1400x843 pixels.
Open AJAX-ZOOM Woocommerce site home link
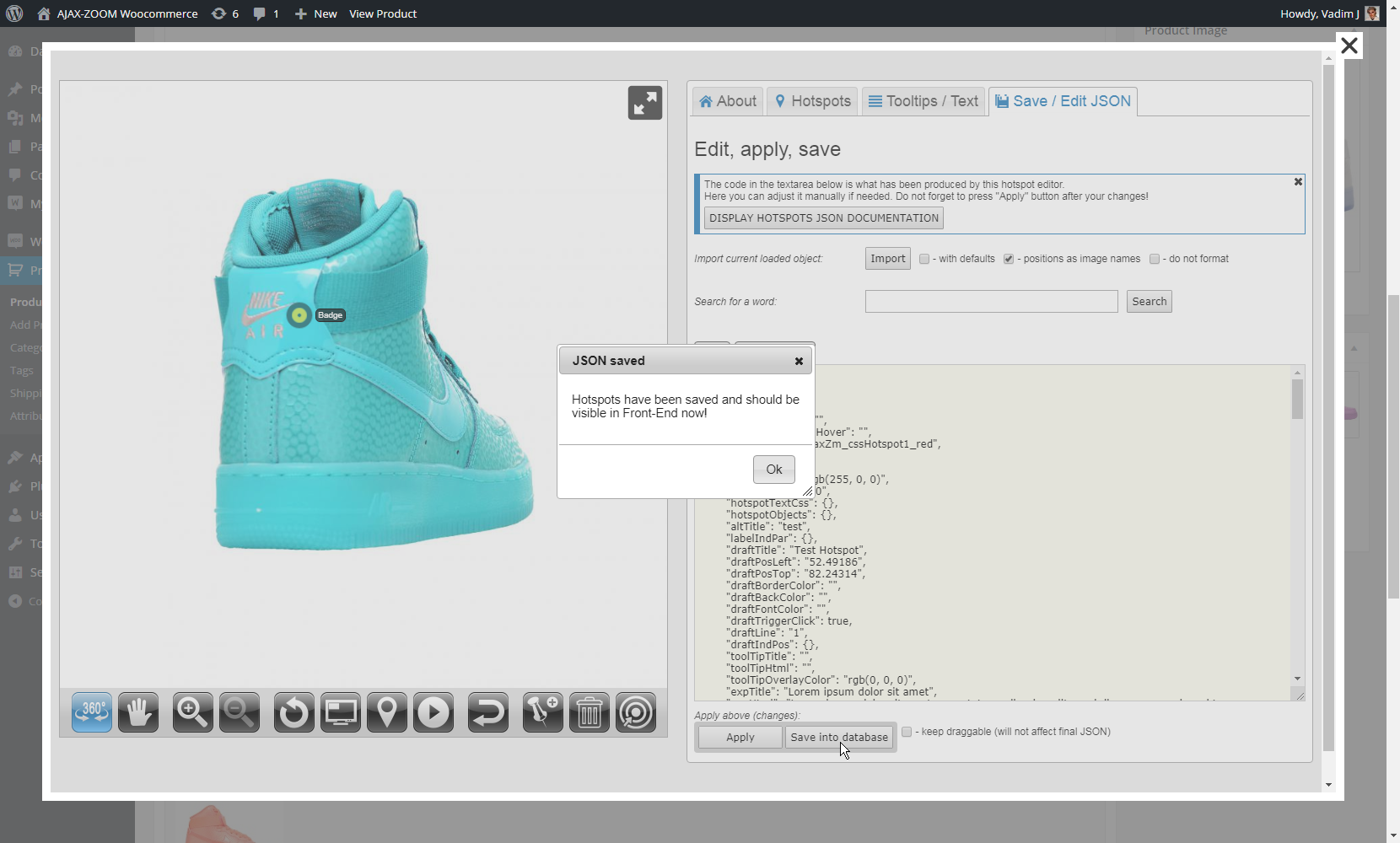(x=118, y=13)
